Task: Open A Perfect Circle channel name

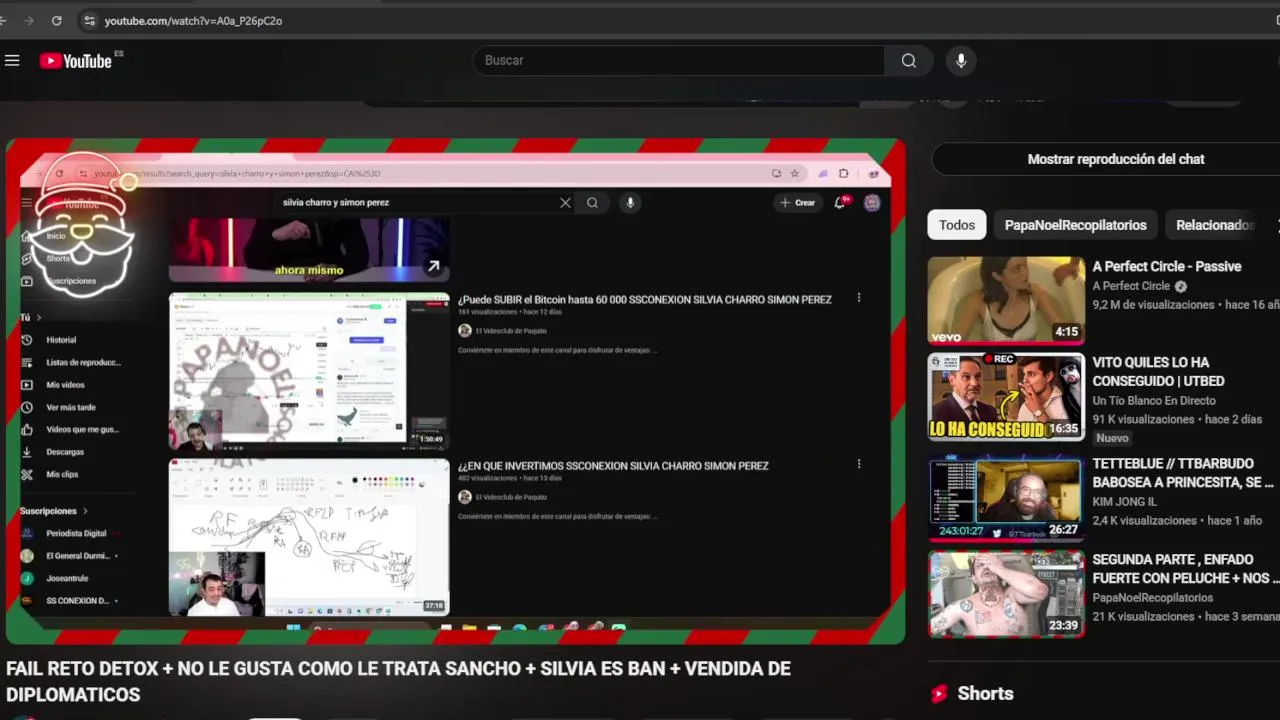Action: point(1131,286)
